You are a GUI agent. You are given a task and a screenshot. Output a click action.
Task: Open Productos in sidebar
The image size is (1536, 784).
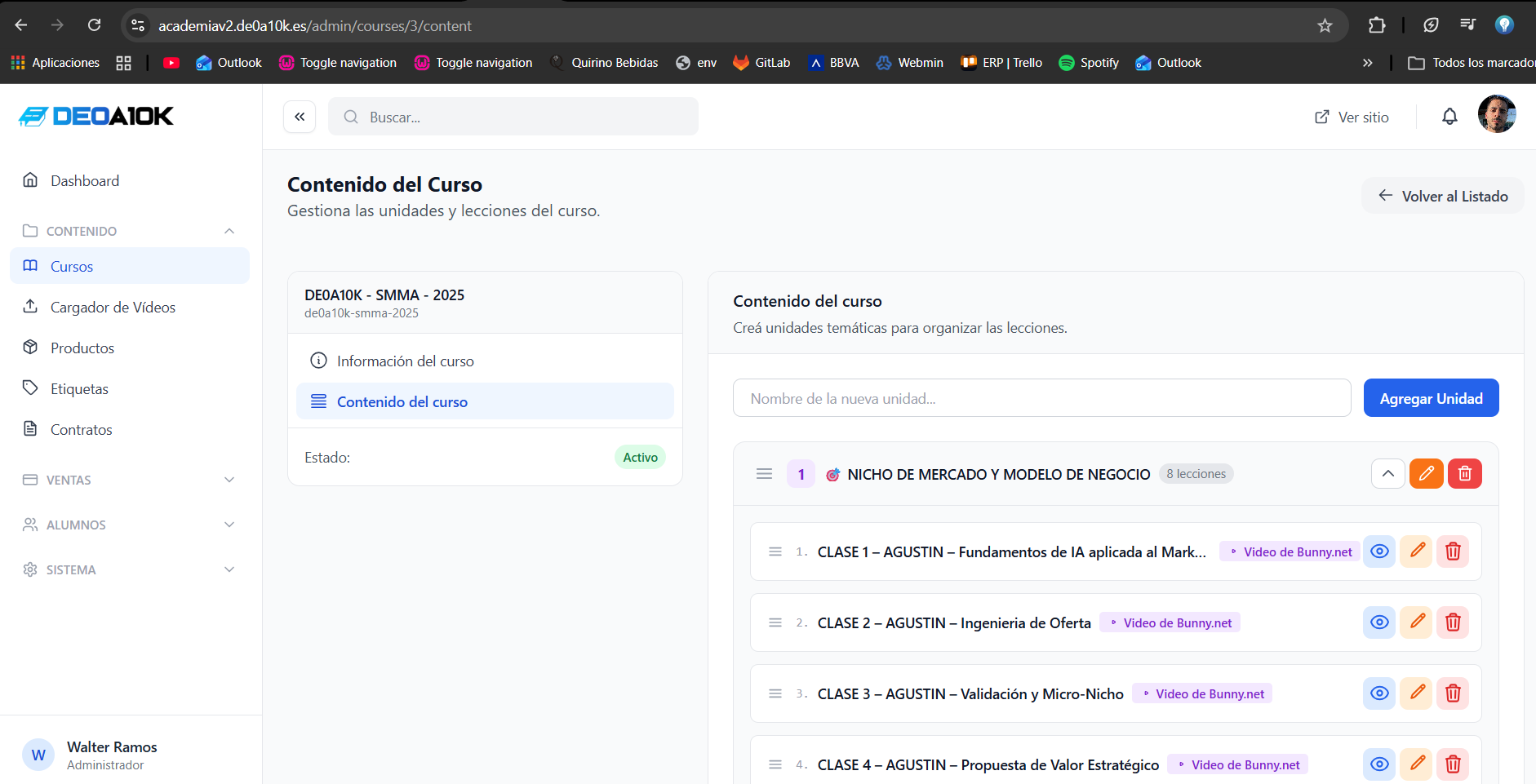[129, 348]
